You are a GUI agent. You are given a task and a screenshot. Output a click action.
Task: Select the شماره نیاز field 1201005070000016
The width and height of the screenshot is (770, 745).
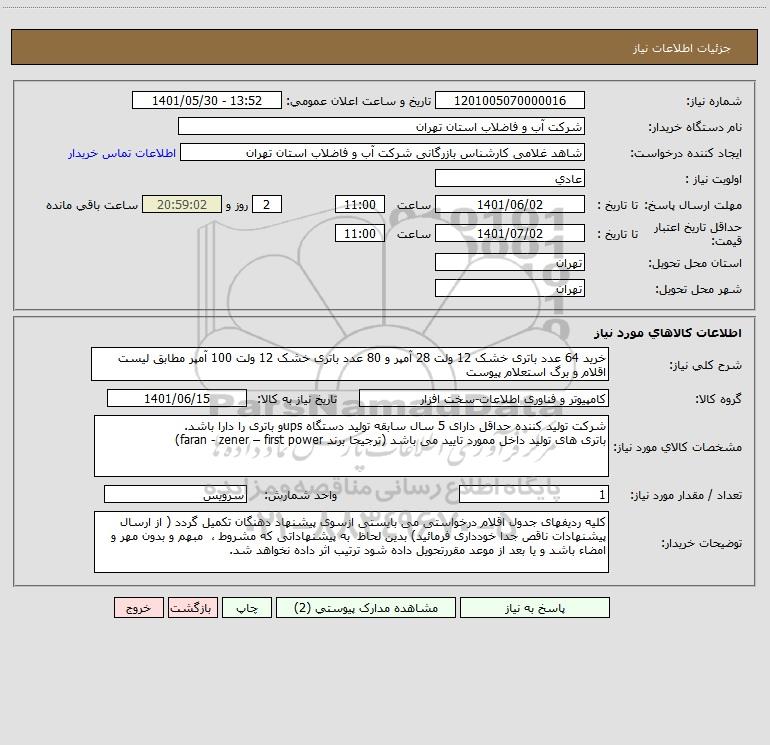coord(510,100)
